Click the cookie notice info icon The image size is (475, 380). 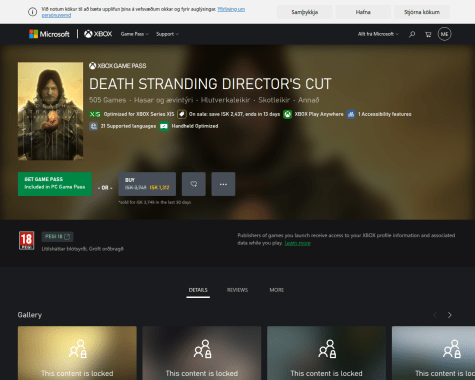click(x=32, y=12)
